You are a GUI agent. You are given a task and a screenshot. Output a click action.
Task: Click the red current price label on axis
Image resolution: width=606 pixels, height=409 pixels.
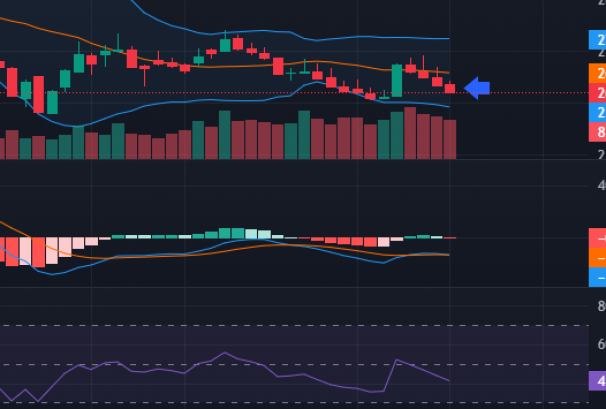(598, 93)
